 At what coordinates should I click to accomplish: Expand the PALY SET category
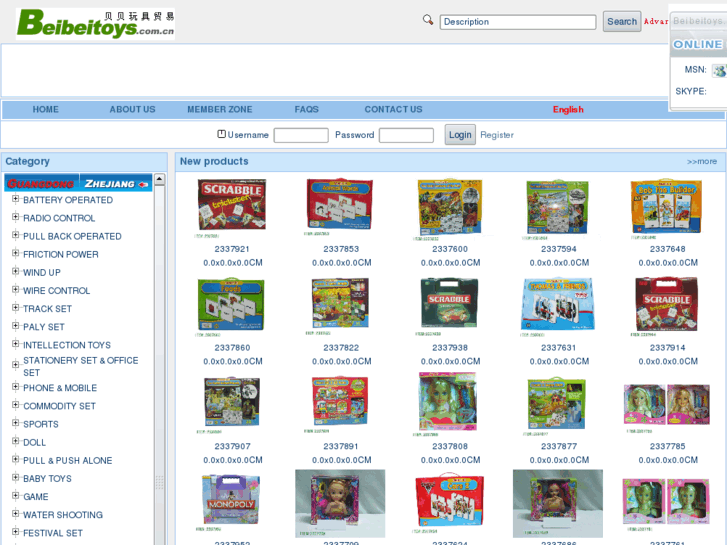point(15,326)
